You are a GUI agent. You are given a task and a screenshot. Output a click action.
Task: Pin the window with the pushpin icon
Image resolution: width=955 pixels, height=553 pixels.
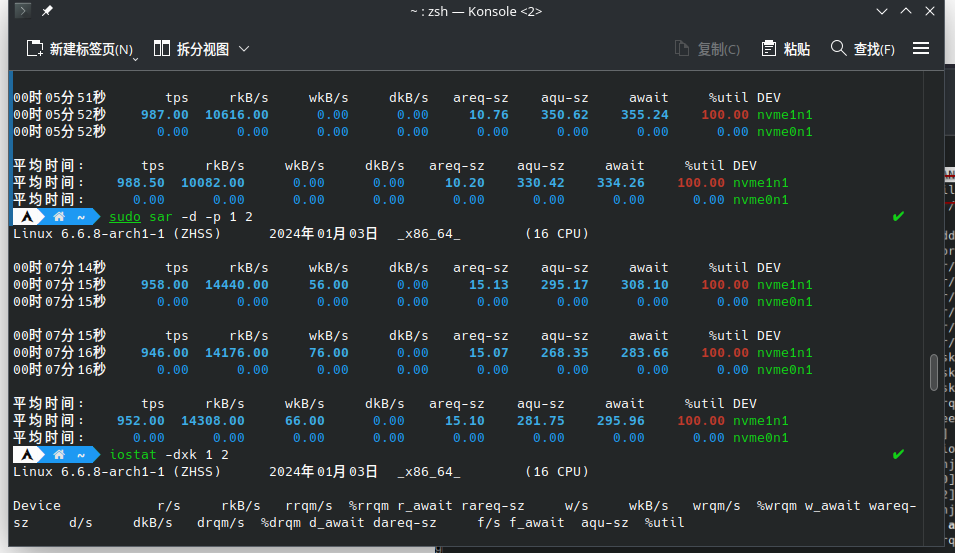(x=47, y=11)
